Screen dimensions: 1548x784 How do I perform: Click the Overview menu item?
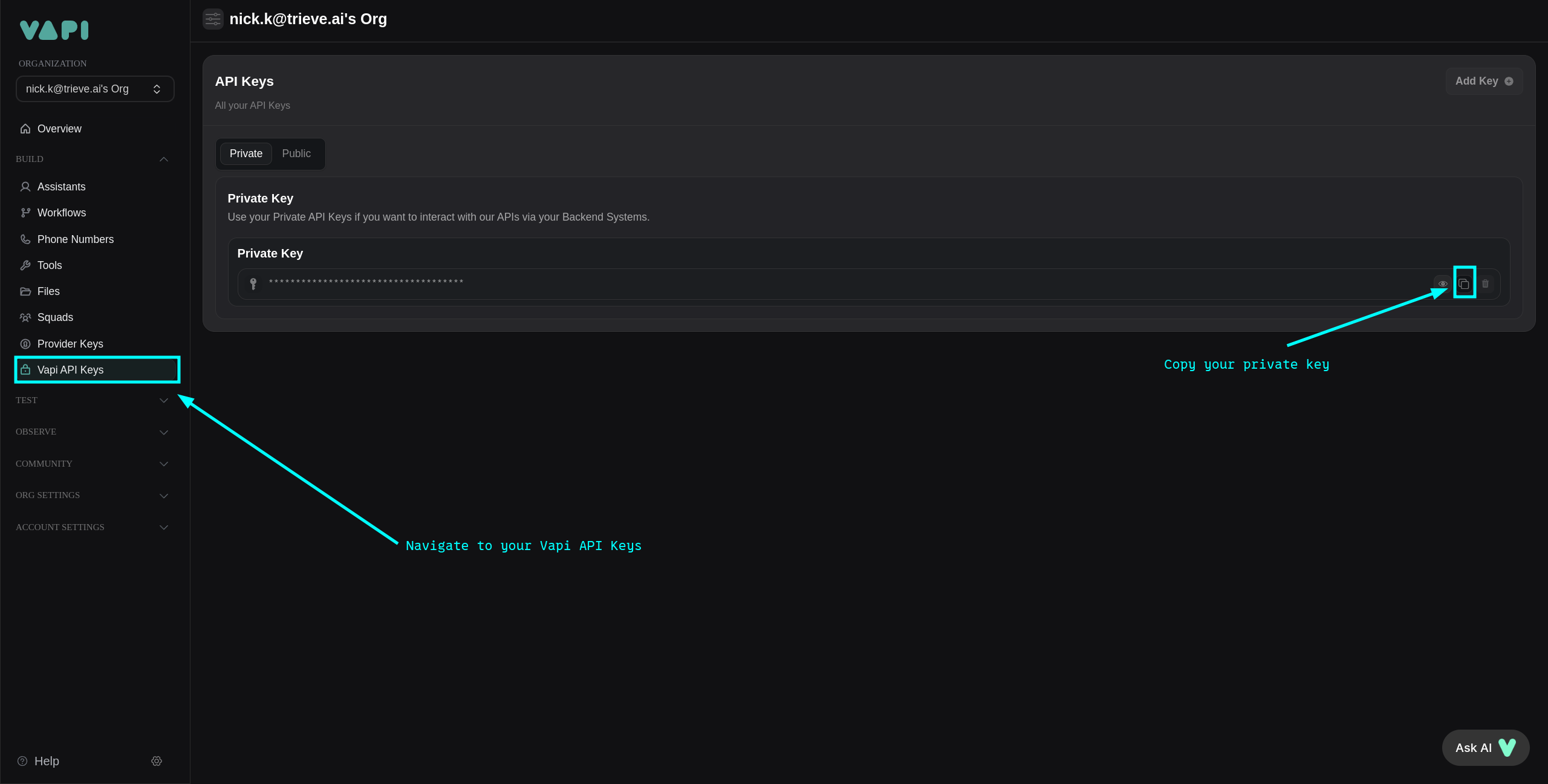59,128
